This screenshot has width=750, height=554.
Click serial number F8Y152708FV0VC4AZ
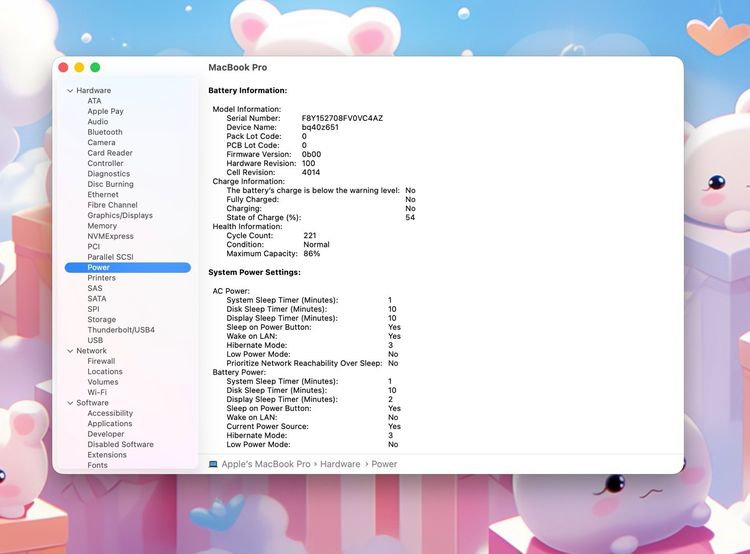[x=342, y=118]
